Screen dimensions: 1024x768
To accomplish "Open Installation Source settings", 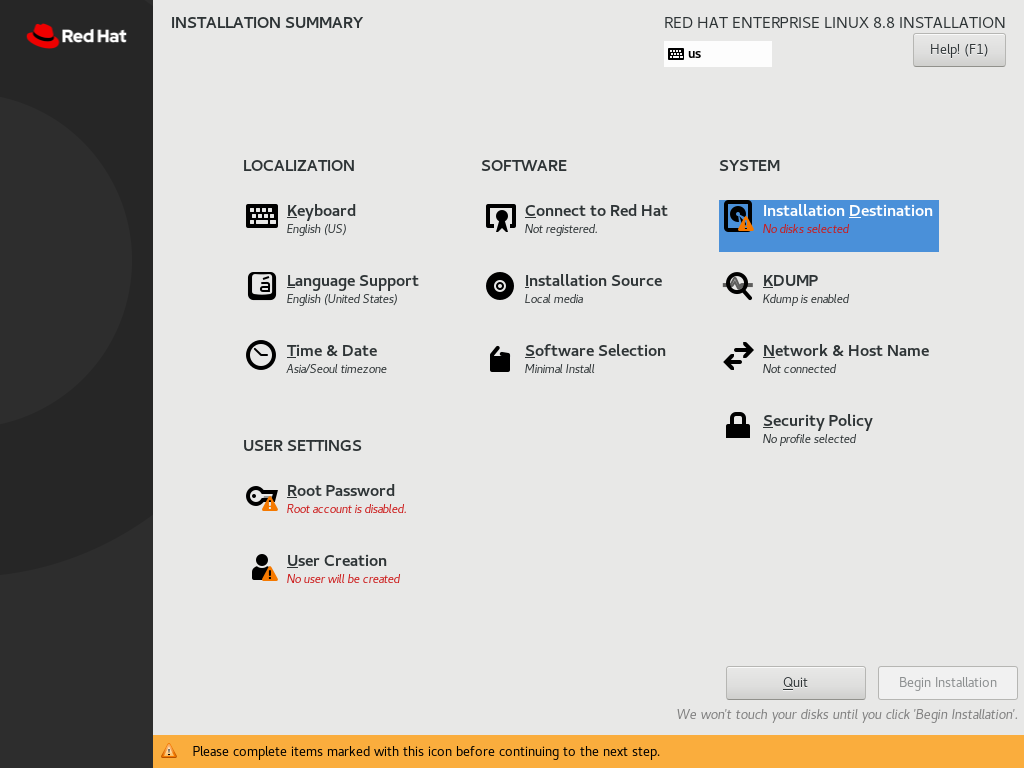I will point(594,281).
